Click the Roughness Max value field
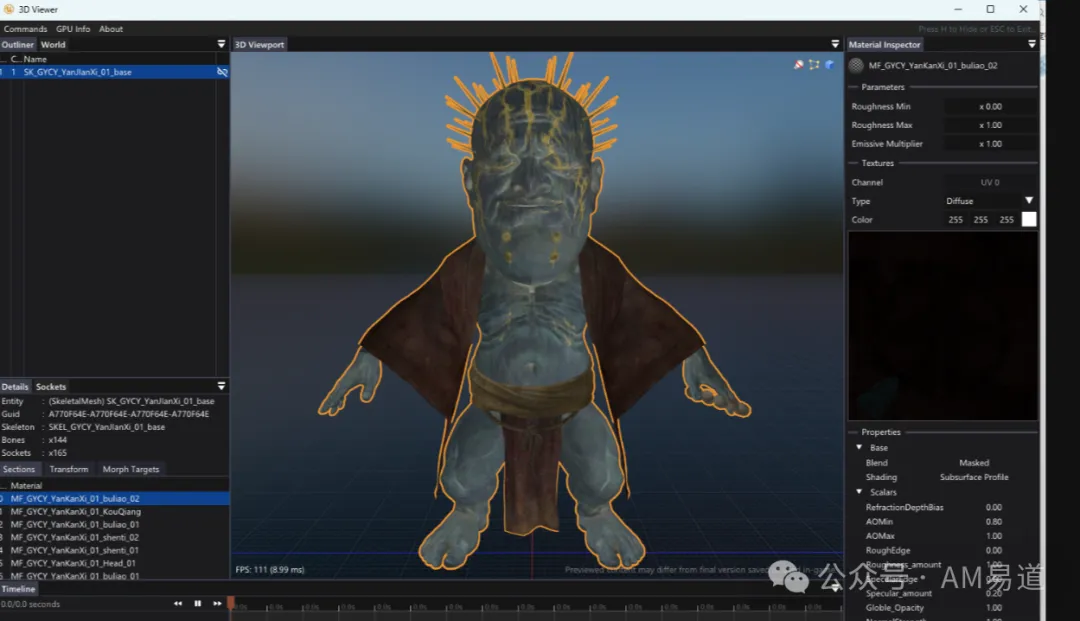 [990, 125]
